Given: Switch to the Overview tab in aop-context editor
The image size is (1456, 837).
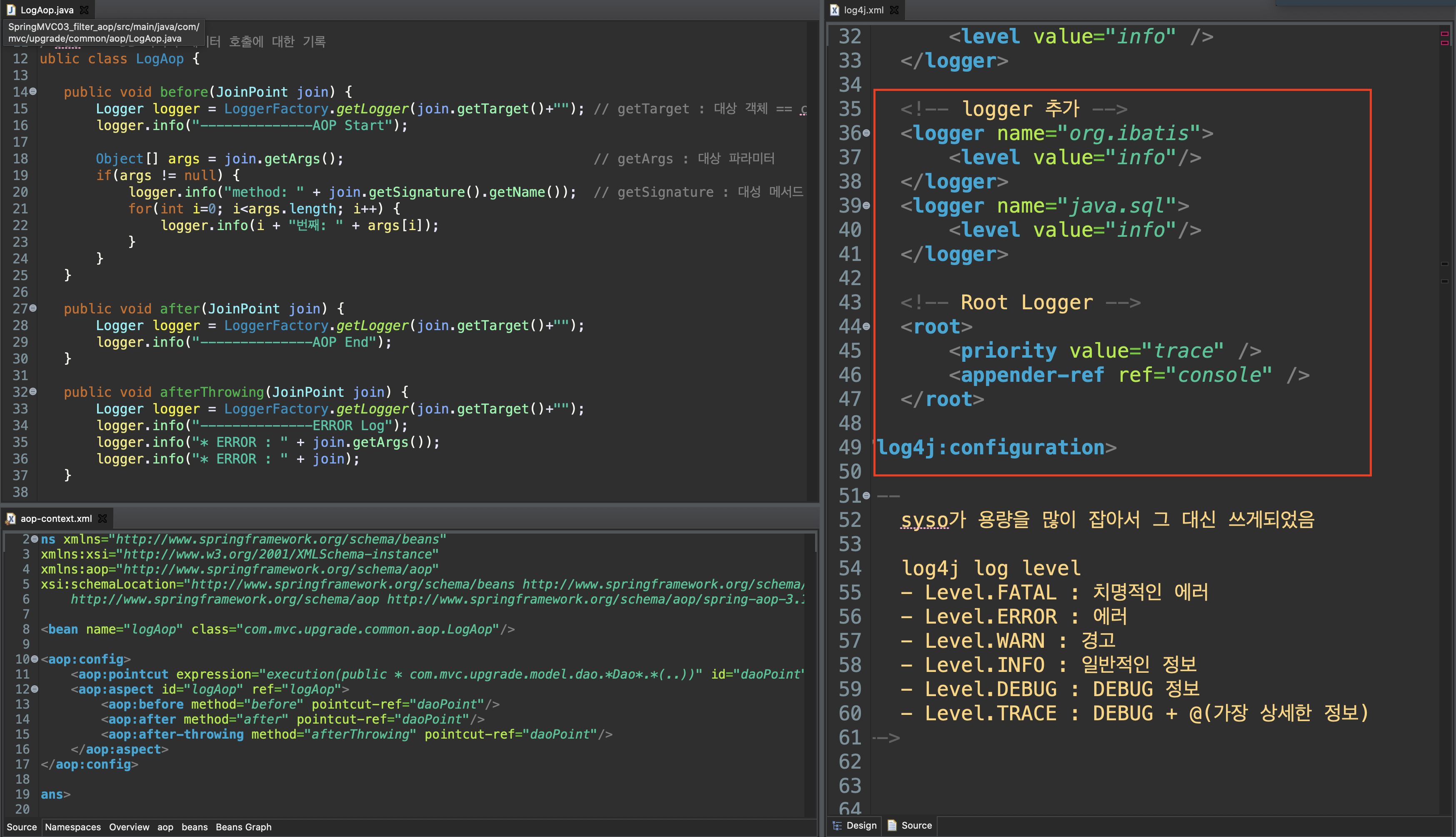Looking at the screenshot, I should coord(129,827).
